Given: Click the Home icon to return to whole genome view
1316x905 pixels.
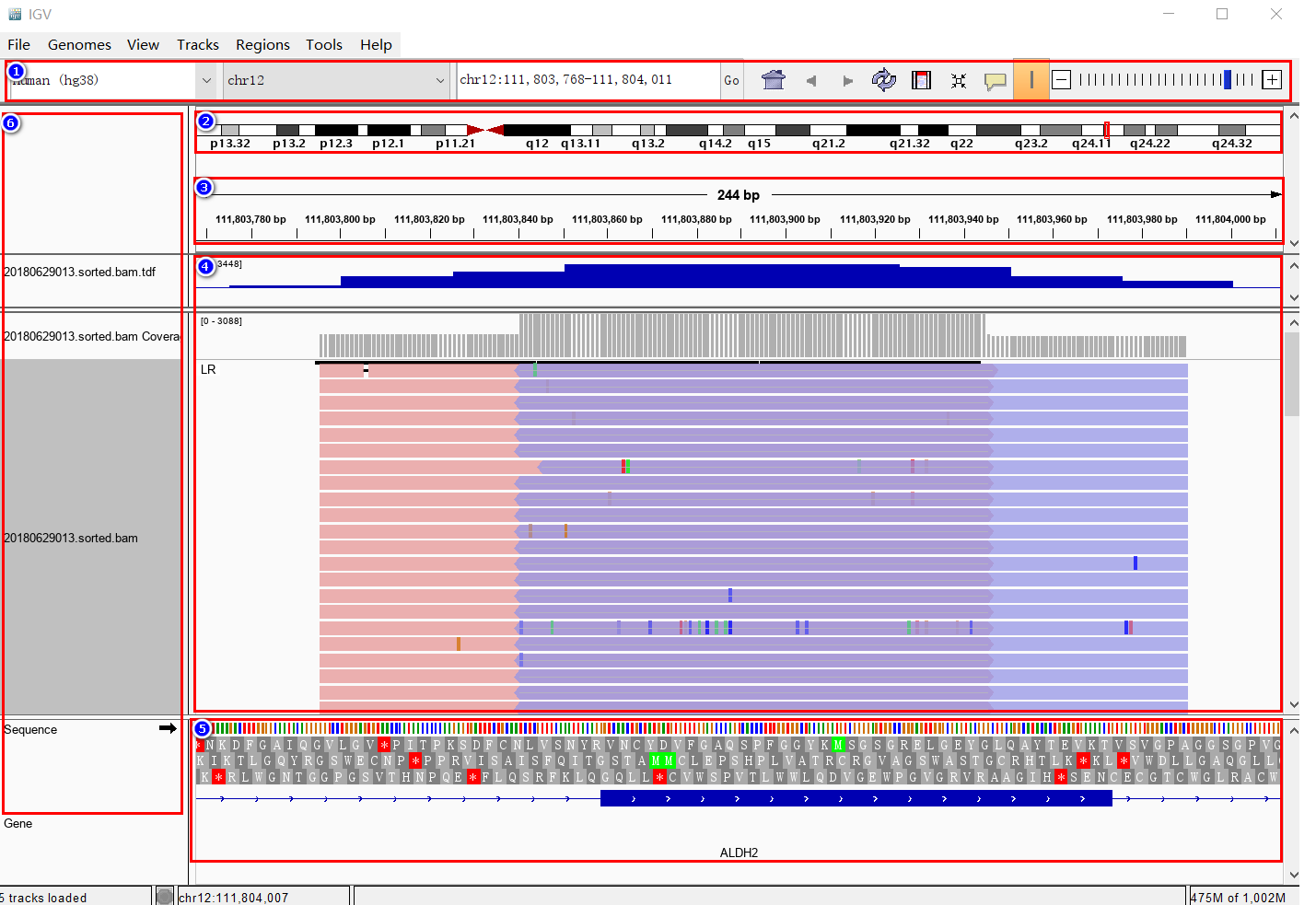Looking at the screenshot, I should pos(774,80).
